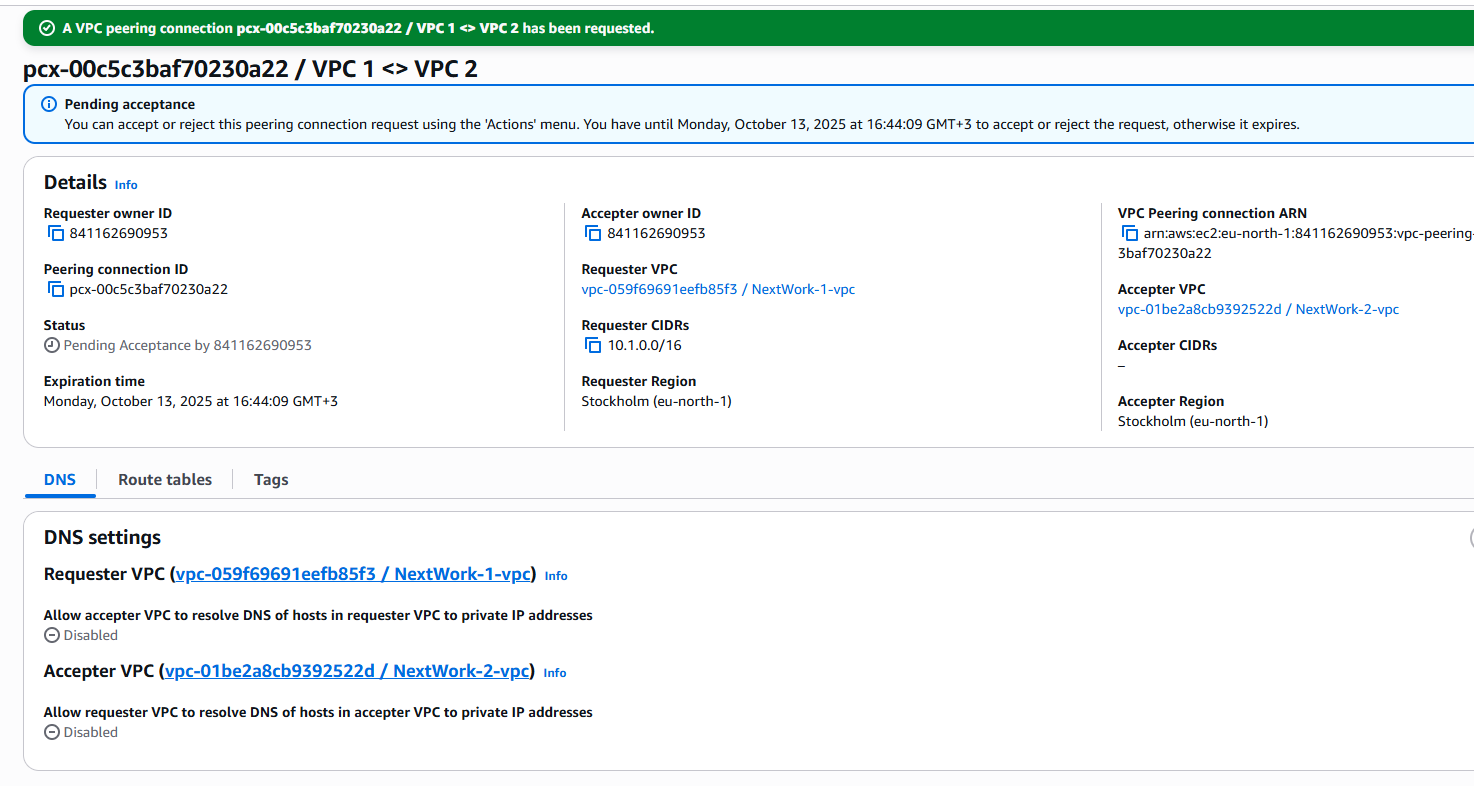
Task: Copy the Peering connection ID
Action: (56, 289)
